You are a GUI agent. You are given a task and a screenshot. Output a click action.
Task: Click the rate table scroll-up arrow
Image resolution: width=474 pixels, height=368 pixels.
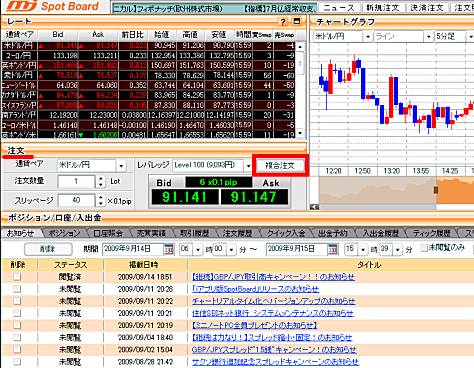point(300,47)
